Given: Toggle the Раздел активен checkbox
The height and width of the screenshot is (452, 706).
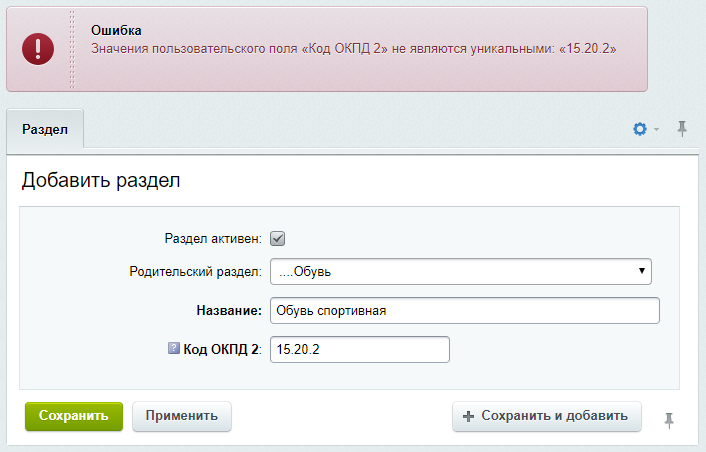Looking at the screenshot, I should click(279, 238).
